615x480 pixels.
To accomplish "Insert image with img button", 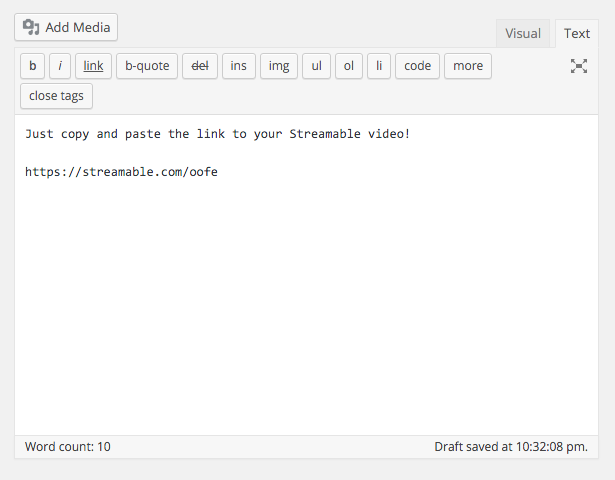I will tap(279, 66).
